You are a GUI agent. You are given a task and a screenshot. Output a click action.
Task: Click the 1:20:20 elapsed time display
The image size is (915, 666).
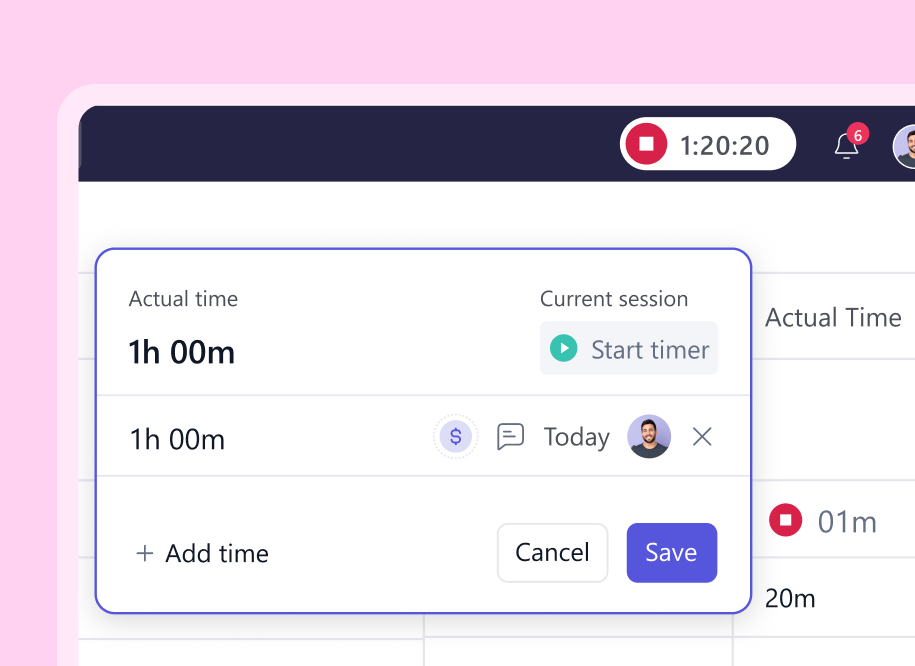pos(725,146)
